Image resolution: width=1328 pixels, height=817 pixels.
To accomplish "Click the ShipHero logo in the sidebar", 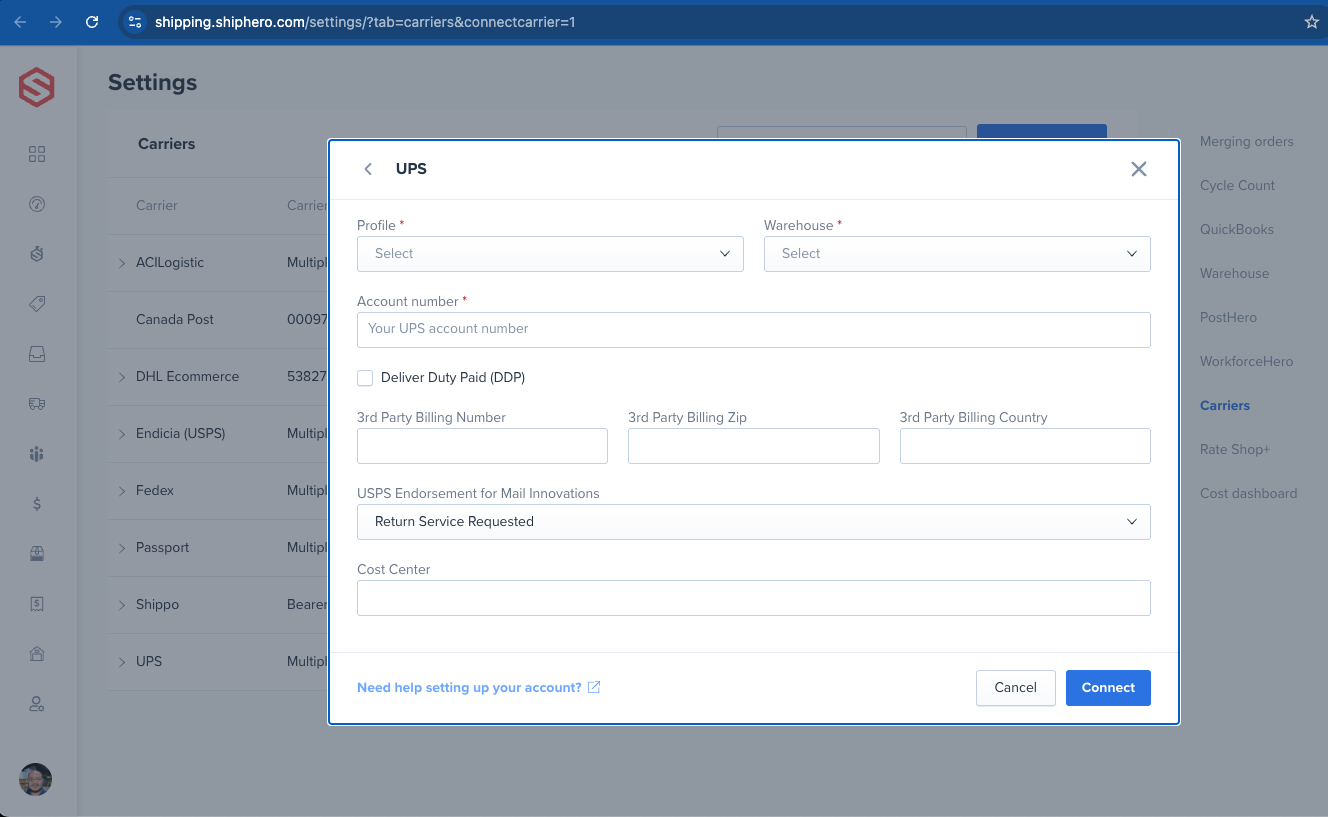I will tap(37, 88).
